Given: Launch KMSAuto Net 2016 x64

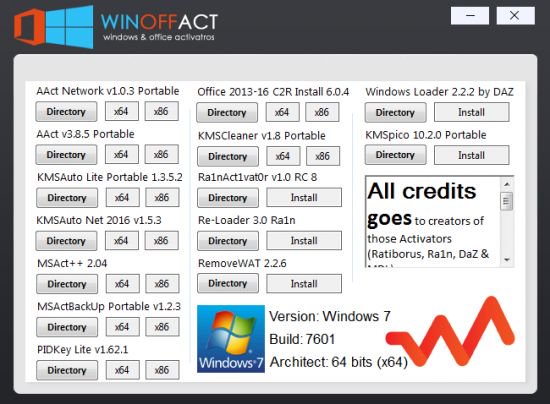Looking at the screenshot, I should coord(121,241).
